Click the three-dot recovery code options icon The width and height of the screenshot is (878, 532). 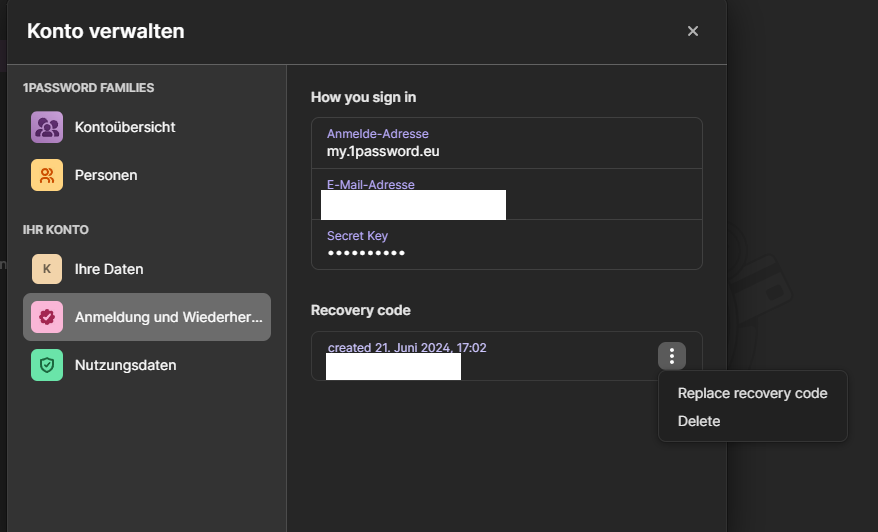point(672,355)
